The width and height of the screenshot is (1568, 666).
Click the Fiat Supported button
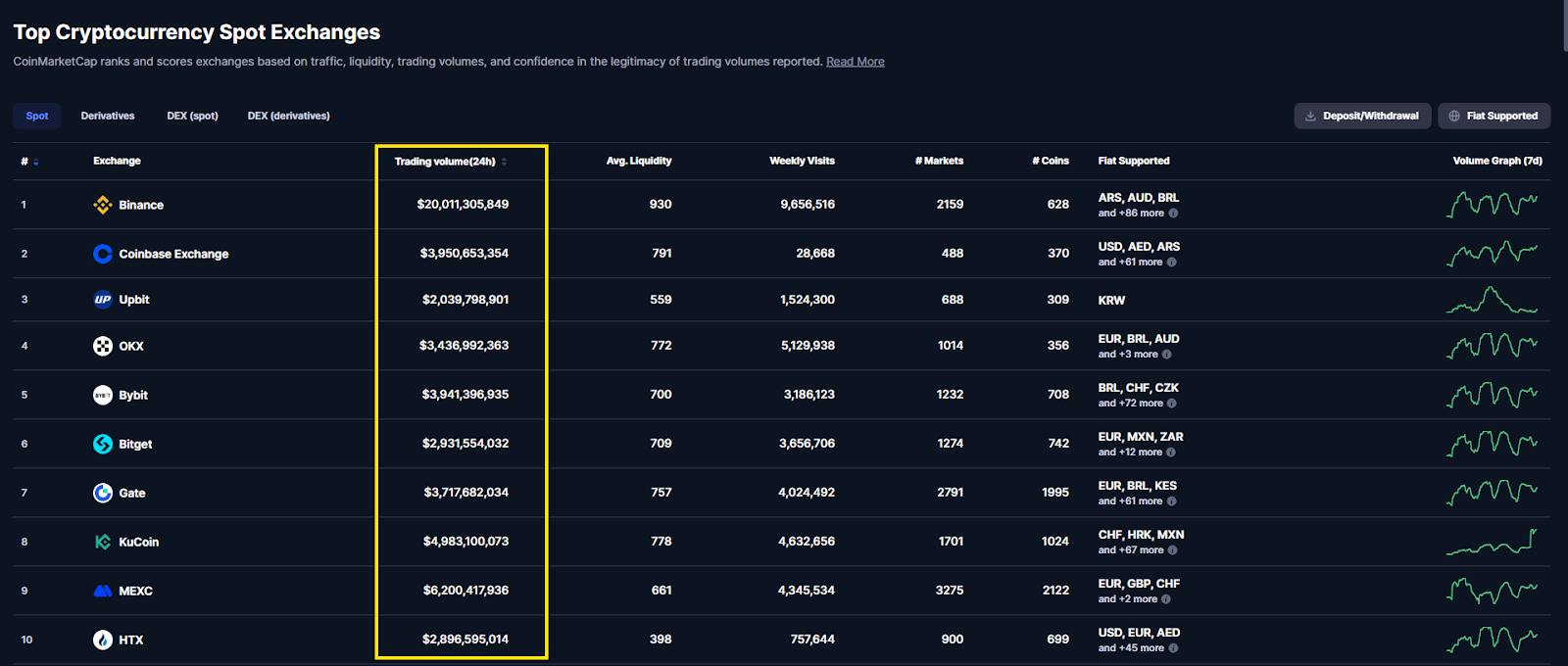point(1494,116)
